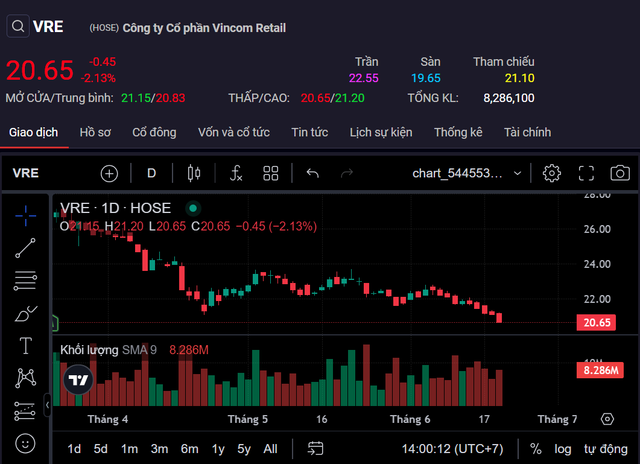640x464 pixels.
Task: Click the search magnifier icon
Action: coord(16,27)
